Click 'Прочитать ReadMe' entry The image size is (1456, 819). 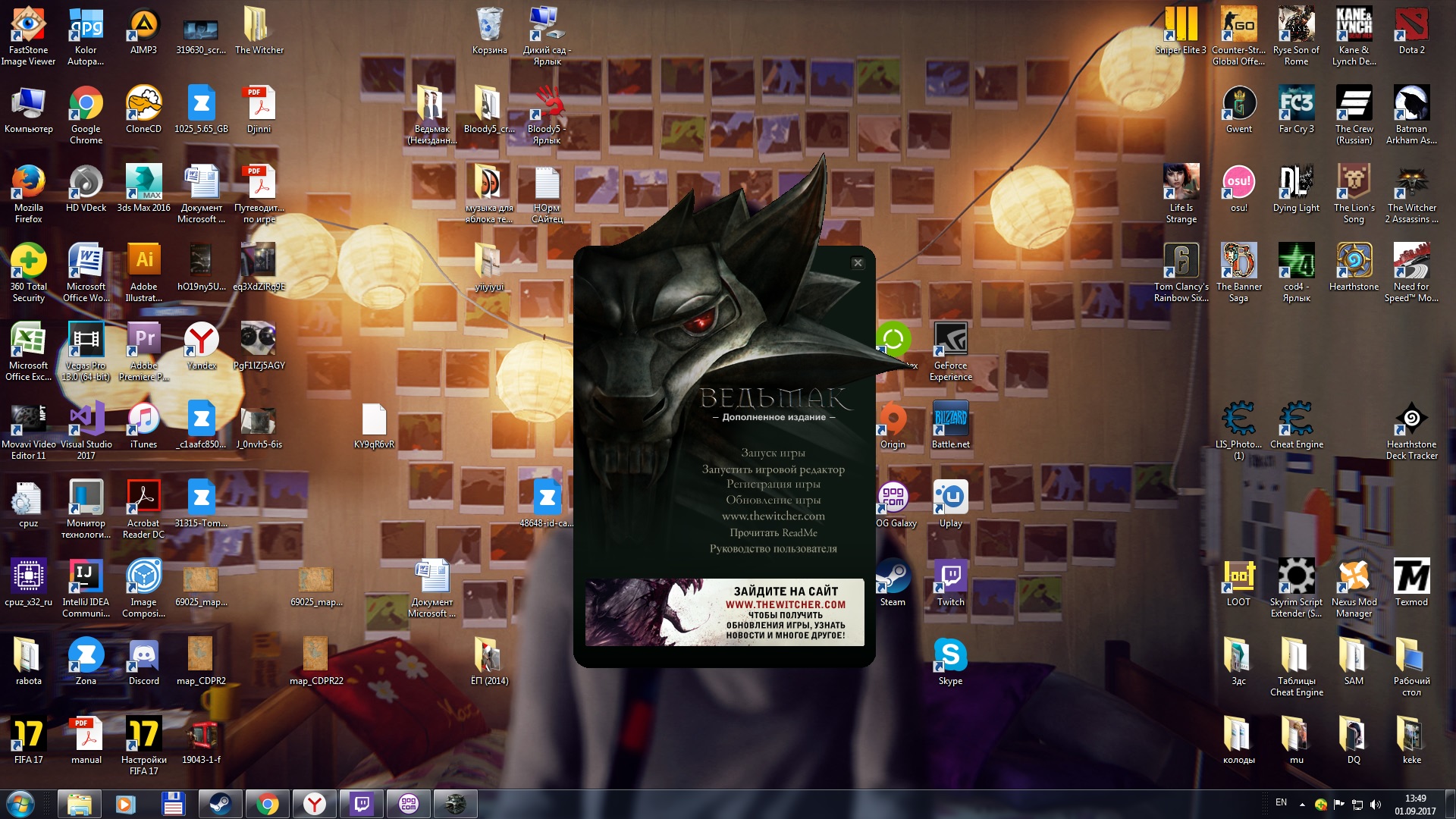[x=773, y=532]
